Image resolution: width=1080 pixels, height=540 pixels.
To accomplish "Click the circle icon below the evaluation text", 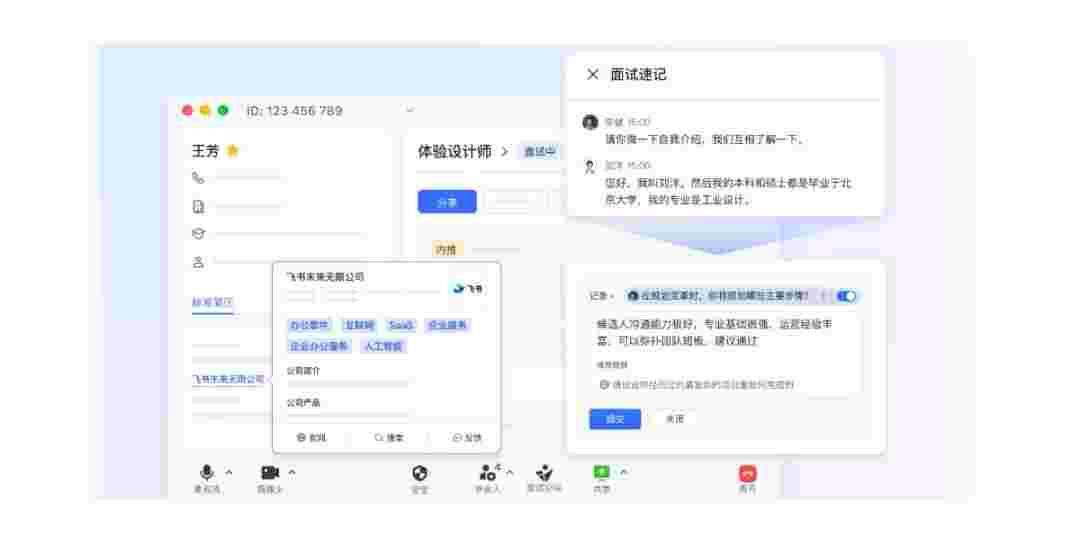I will point(604,384).
